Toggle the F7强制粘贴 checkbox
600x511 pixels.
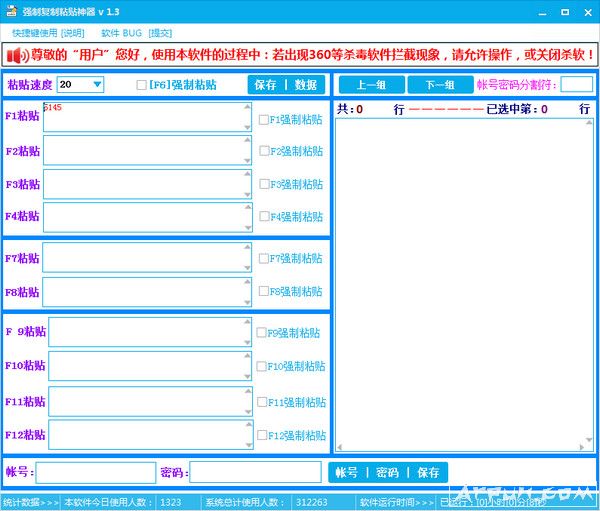point(264,258)
